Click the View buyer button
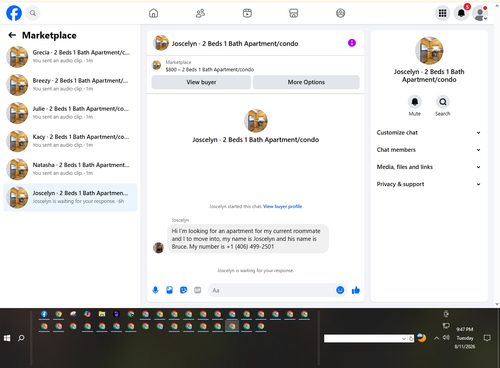This screenshot has width=500, height=368. (x=201, y=82)
